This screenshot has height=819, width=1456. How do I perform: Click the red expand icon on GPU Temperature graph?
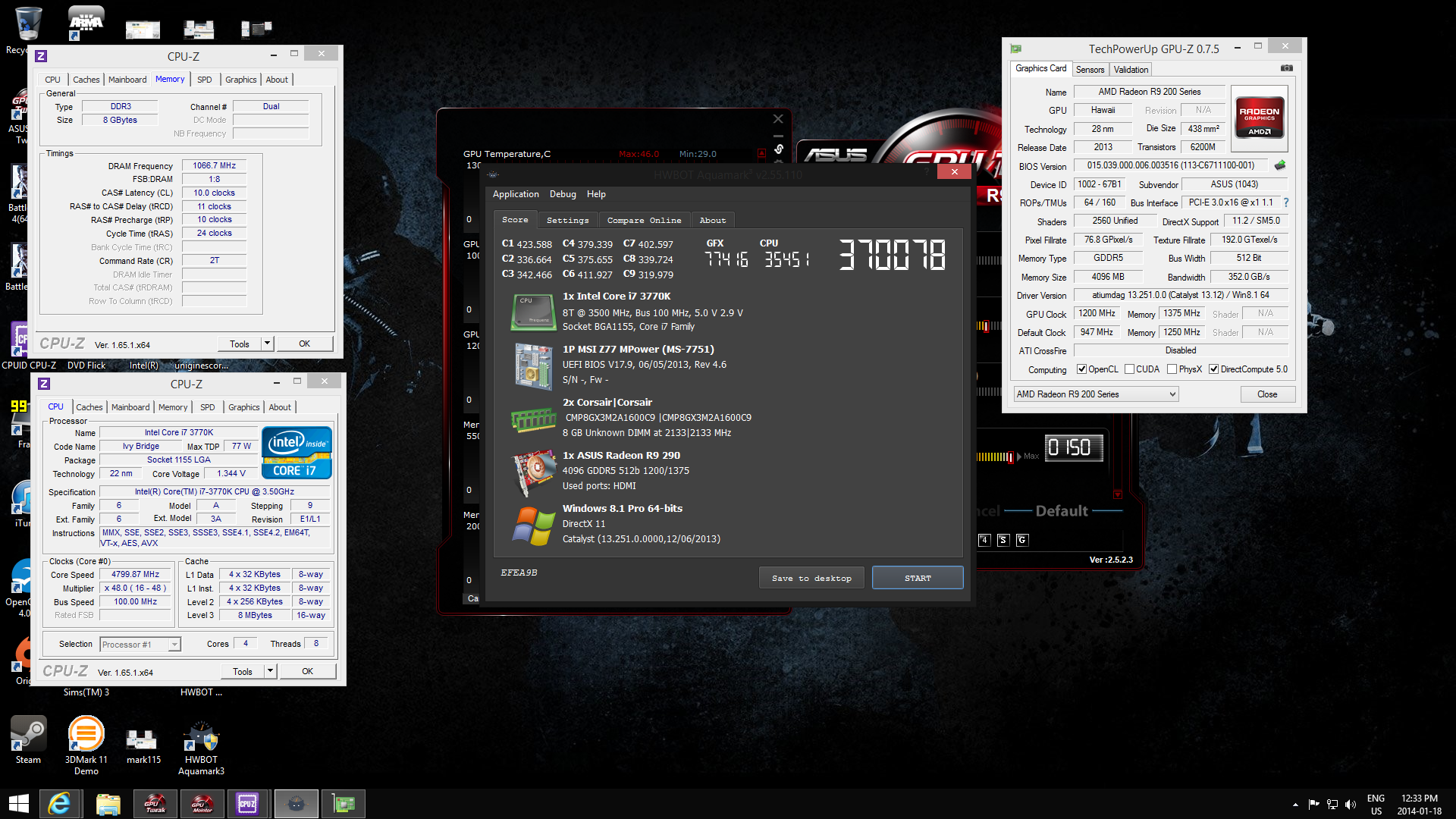coord(761,153)
